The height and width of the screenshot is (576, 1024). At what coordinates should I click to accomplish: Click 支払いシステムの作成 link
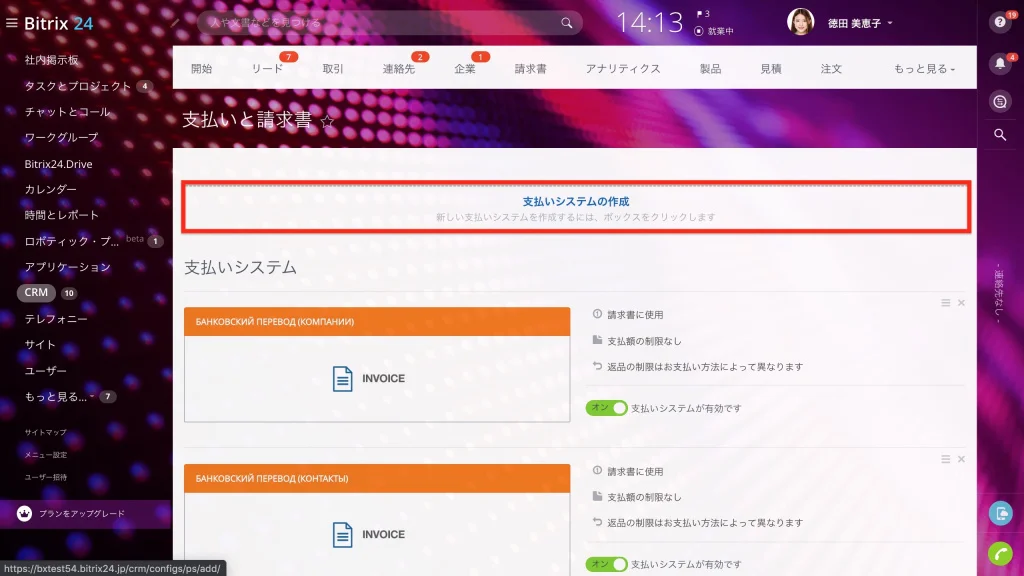click(x=575, y=202)
